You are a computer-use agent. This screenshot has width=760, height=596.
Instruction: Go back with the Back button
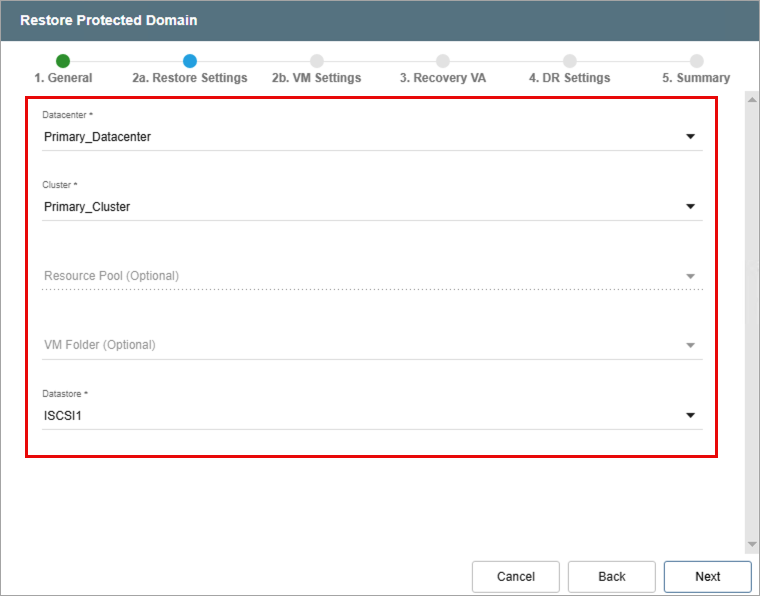pos(611,576)
